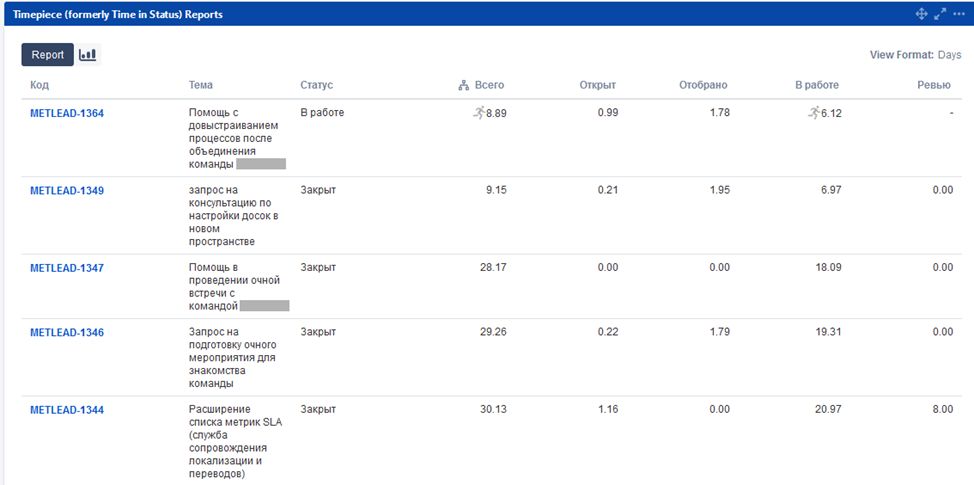Viewport: 974px width, 485px height.
Task: Follow the METLEAD-1346 link
Action: coord(67,332)
